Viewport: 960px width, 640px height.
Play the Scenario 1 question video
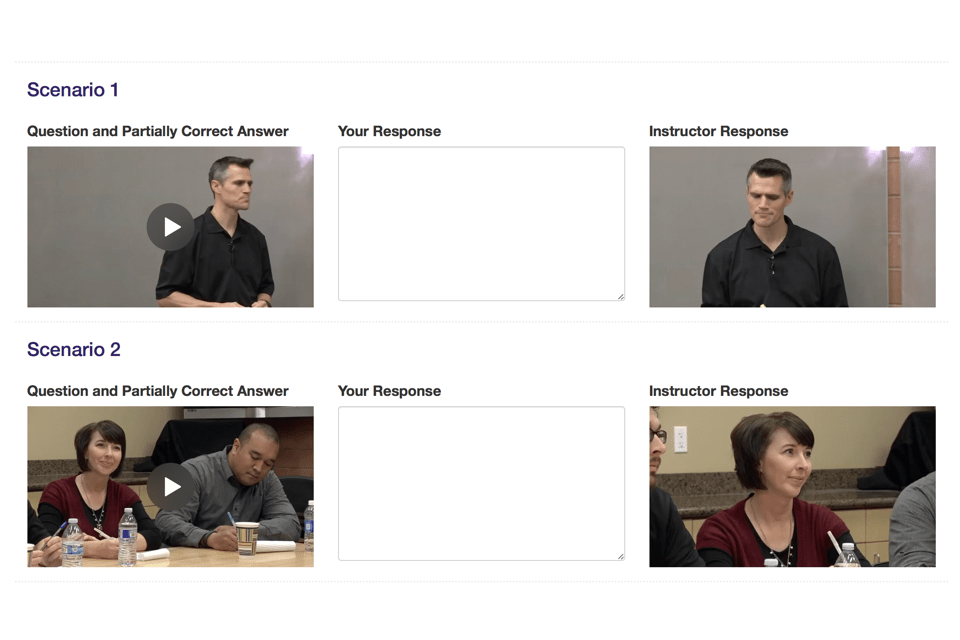pyautogui.click(x=171, y=227)
